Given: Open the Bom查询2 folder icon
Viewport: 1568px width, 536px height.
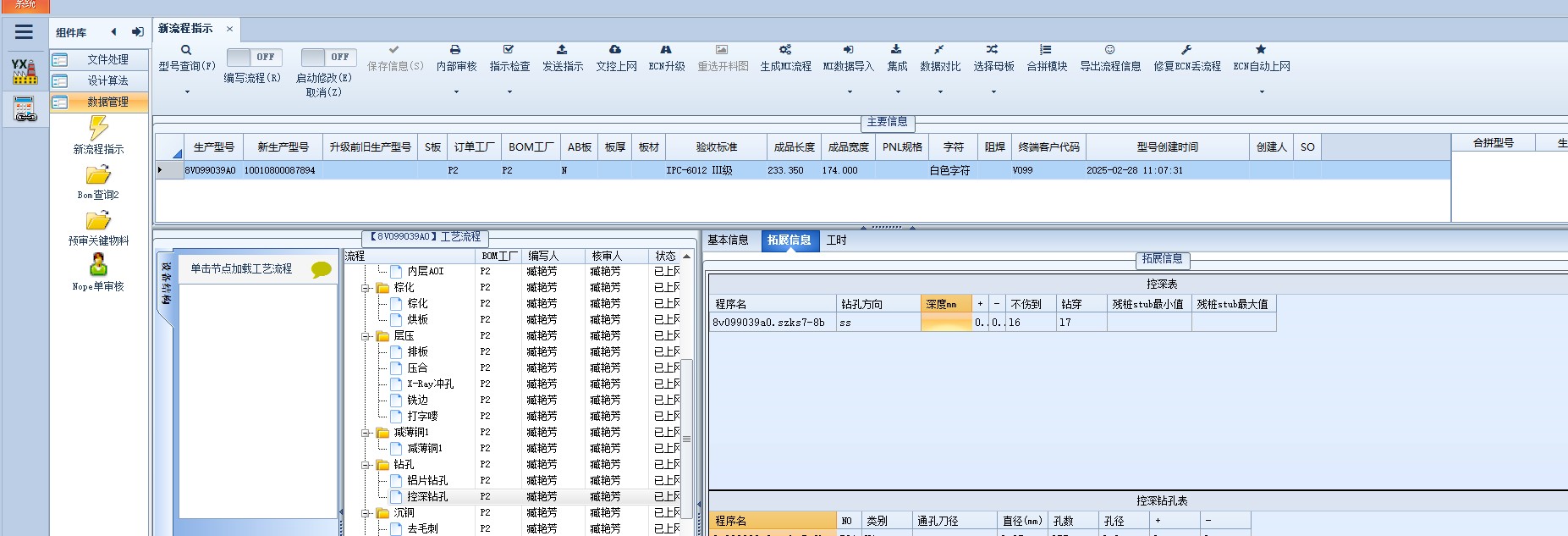Looking at the screenshot, I should click(98, 175).
